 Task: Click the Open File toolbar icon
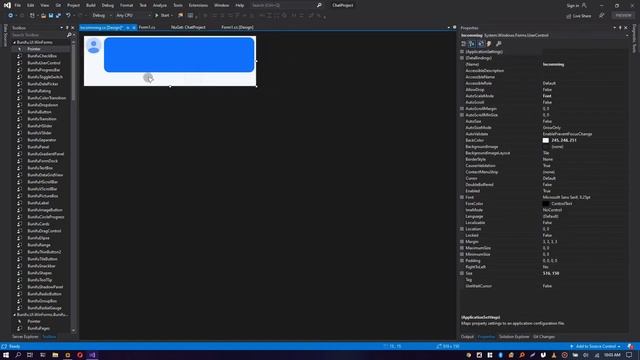pyautogui.click(x=43, y=16)
